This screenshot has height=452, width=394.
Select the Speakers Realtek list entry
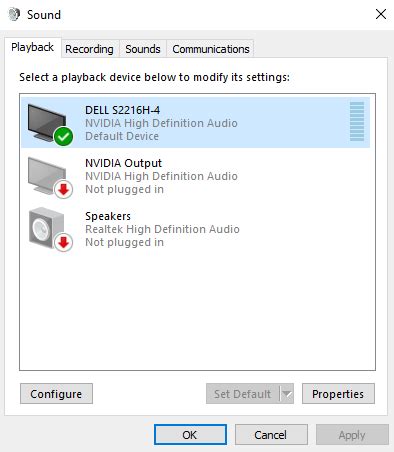[196, 229]
